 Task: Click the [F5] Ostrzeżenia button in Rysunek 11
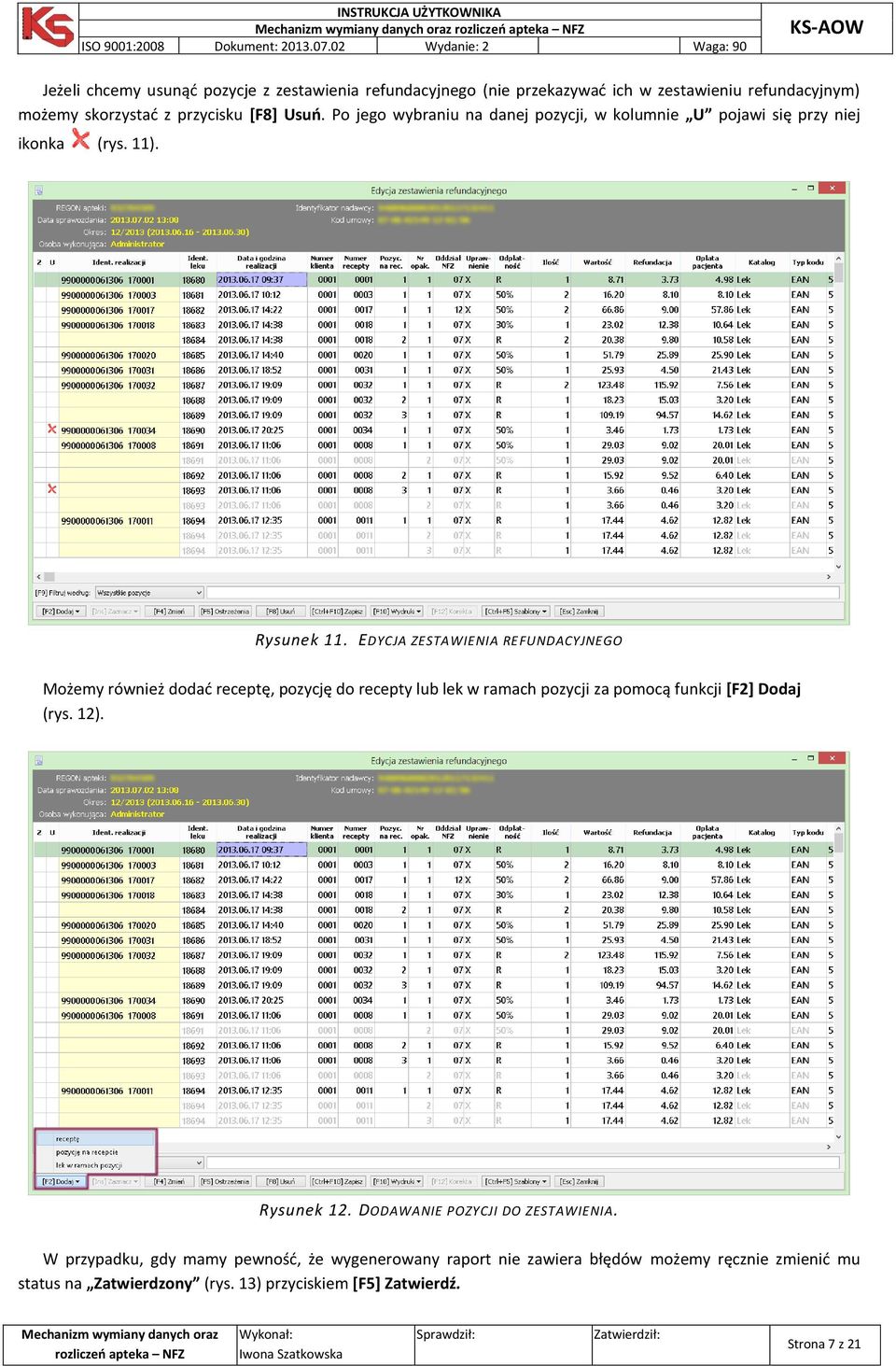[x=225, y=612]
